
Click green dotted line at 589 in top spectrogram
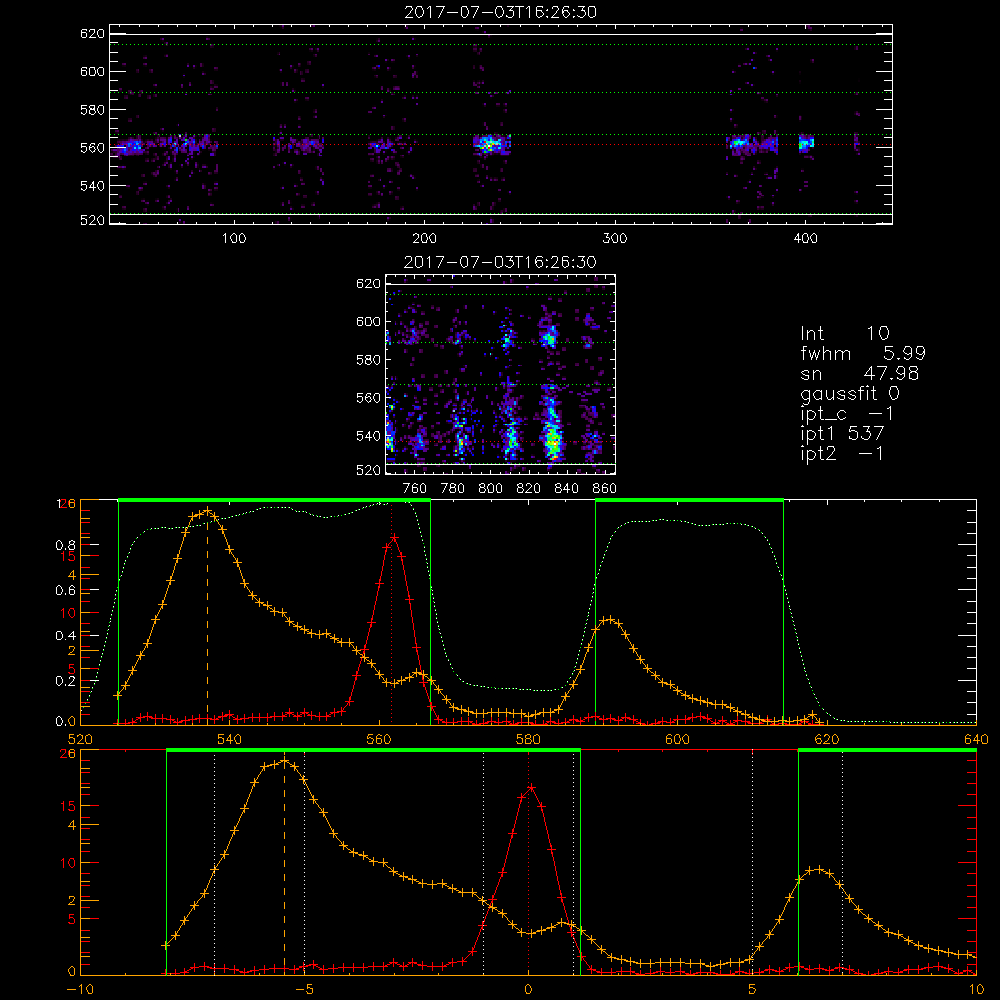501,92
